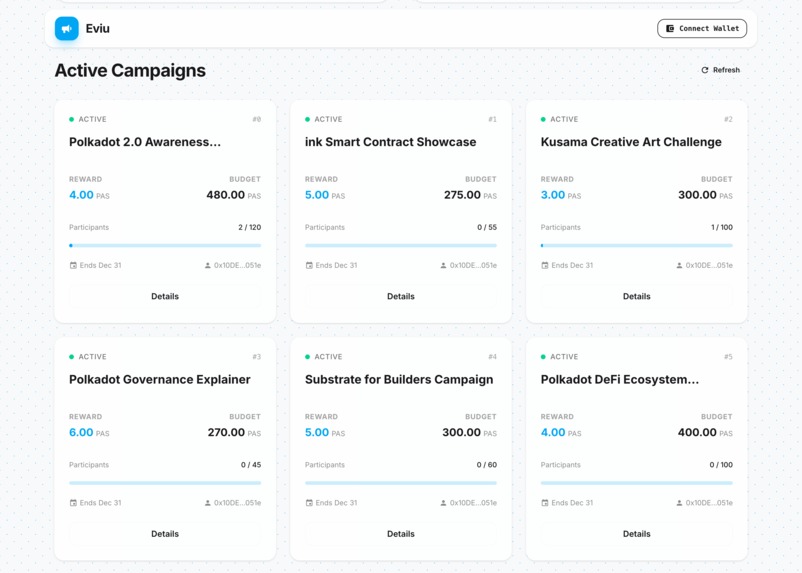Click calendar icon on Polkadot 2.0 Awareness card
The width and height of the screenshot is (802, 573).
click(x=73, y=265)
